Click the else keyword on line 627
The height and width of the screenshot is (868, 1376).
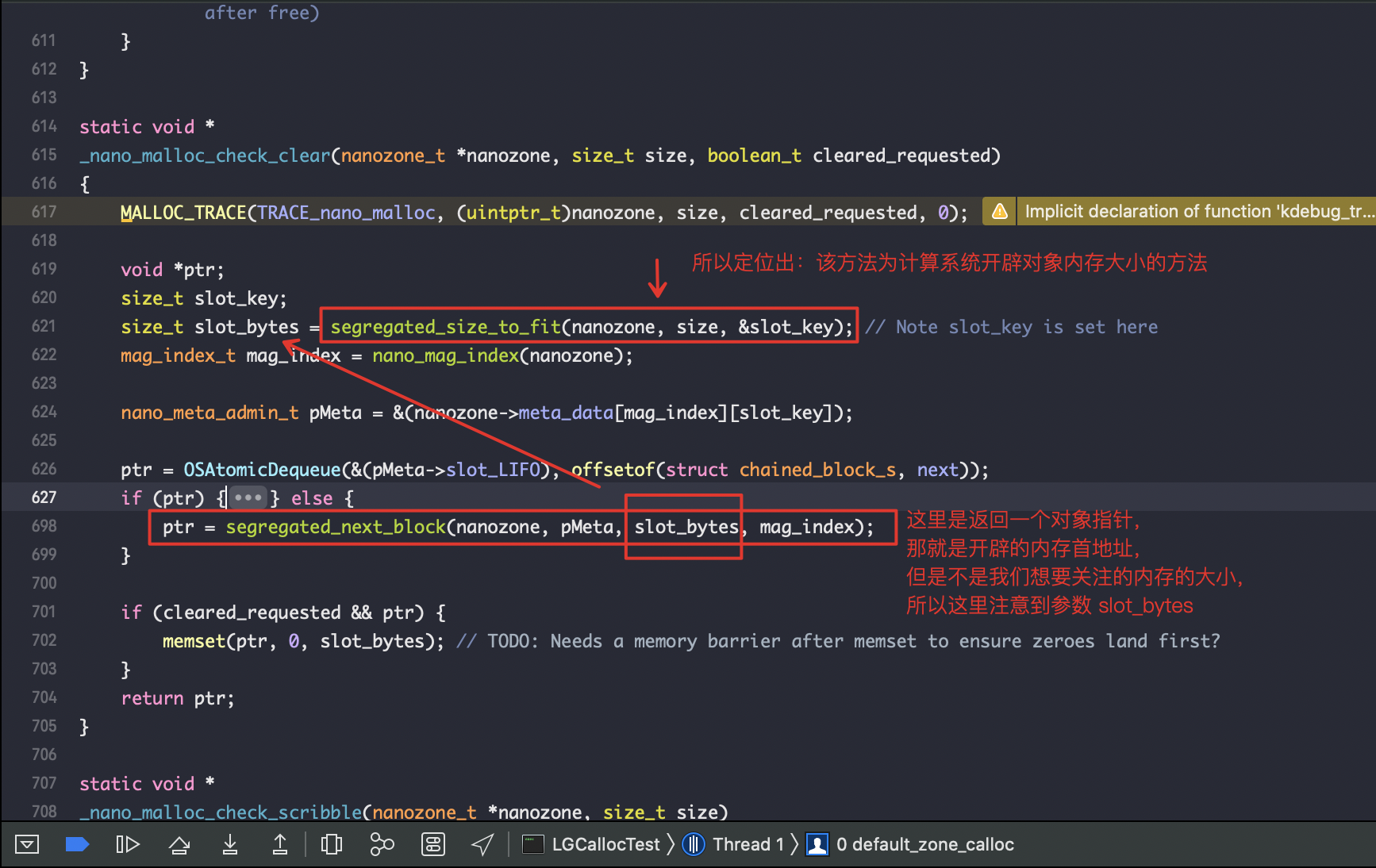pos(312,498)
